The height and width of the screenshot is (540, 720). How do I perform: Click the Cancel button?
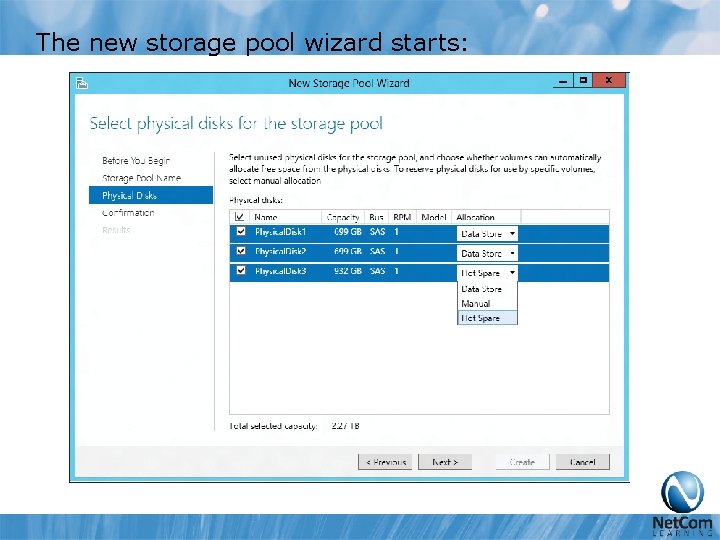[x=583, y=462]
